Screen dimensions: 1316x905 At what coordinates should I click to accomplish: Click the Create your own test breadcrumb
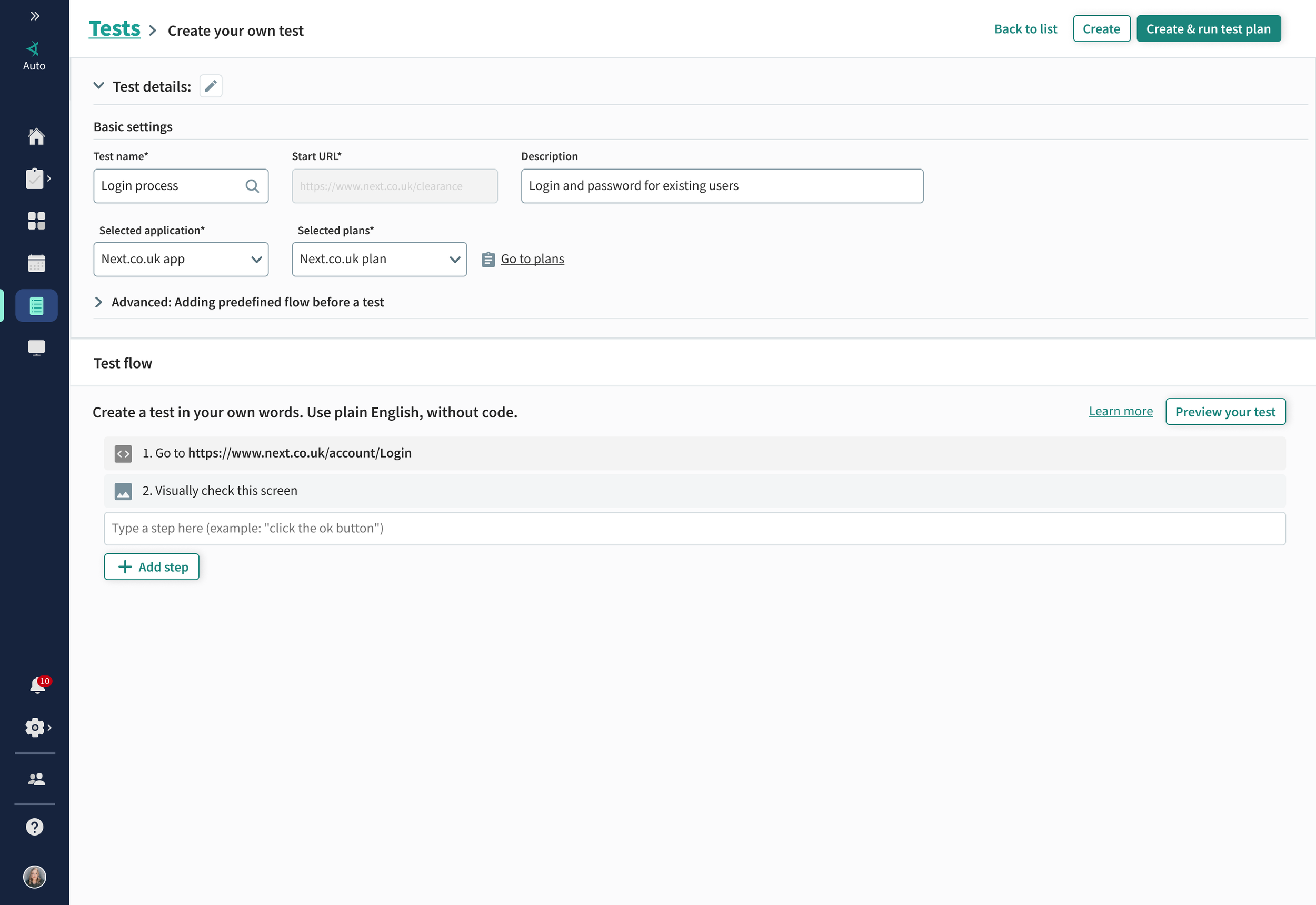click(235, 31)
